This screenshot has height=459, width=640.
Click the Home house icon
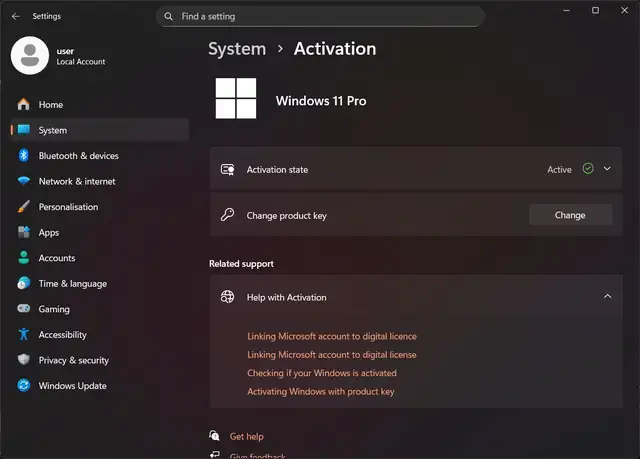tap(24, 104)
